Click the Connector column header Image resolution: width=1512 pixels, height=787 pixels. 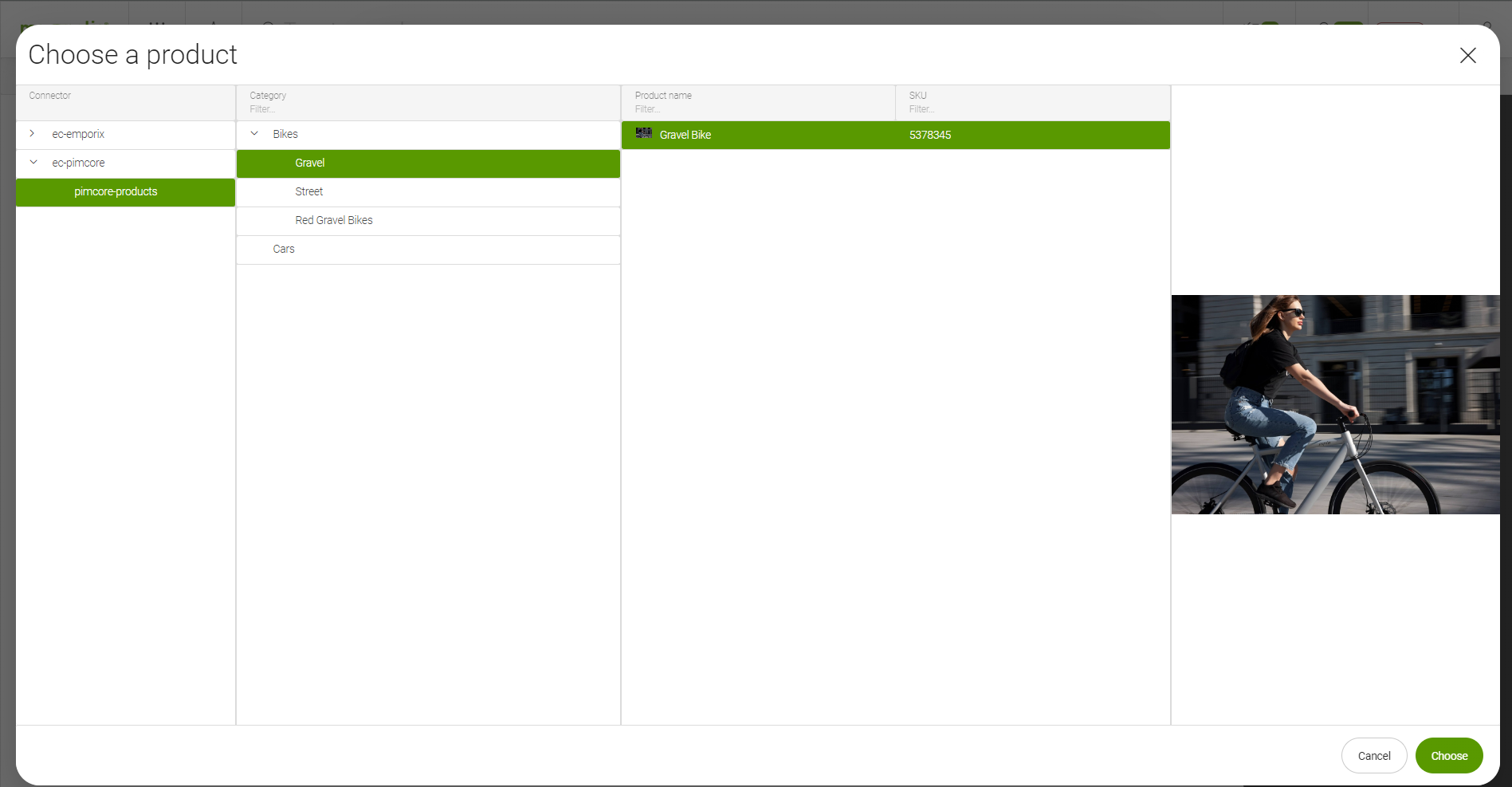(50, 96)
